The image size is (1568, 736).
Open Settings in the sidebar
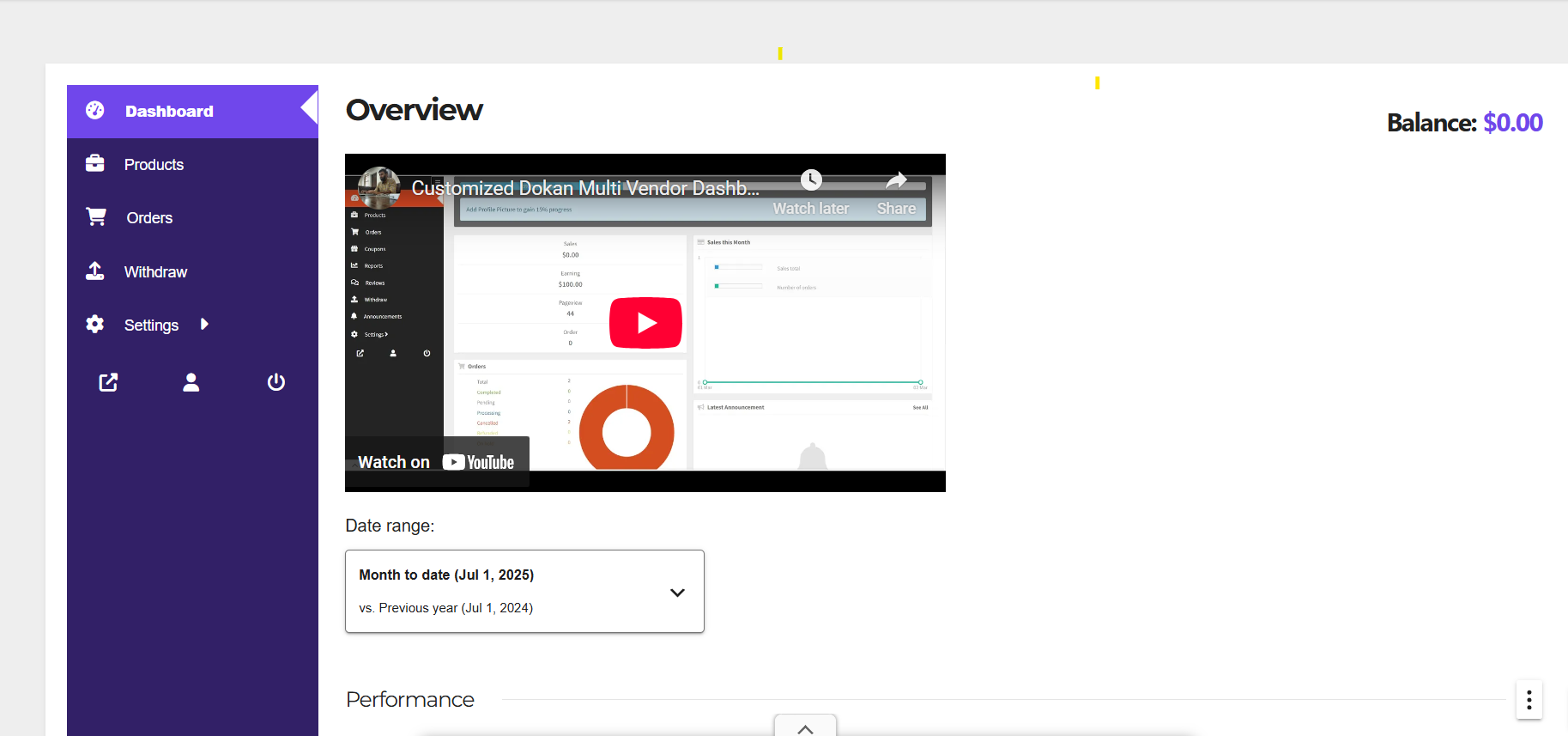pos(151,325)
